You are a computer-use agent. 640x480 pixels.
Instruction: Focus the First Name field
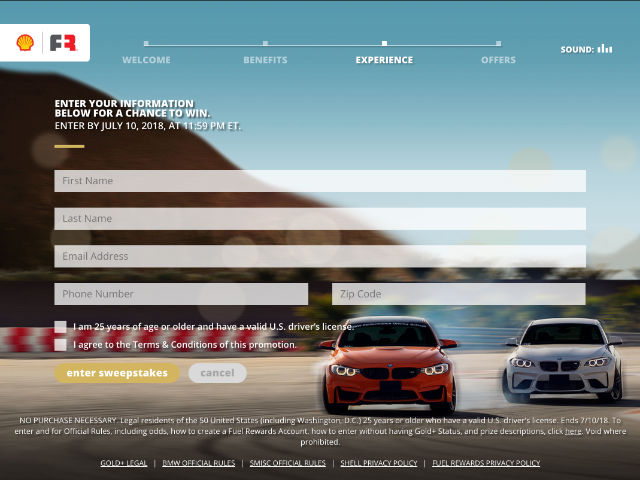tap(320, 181)
